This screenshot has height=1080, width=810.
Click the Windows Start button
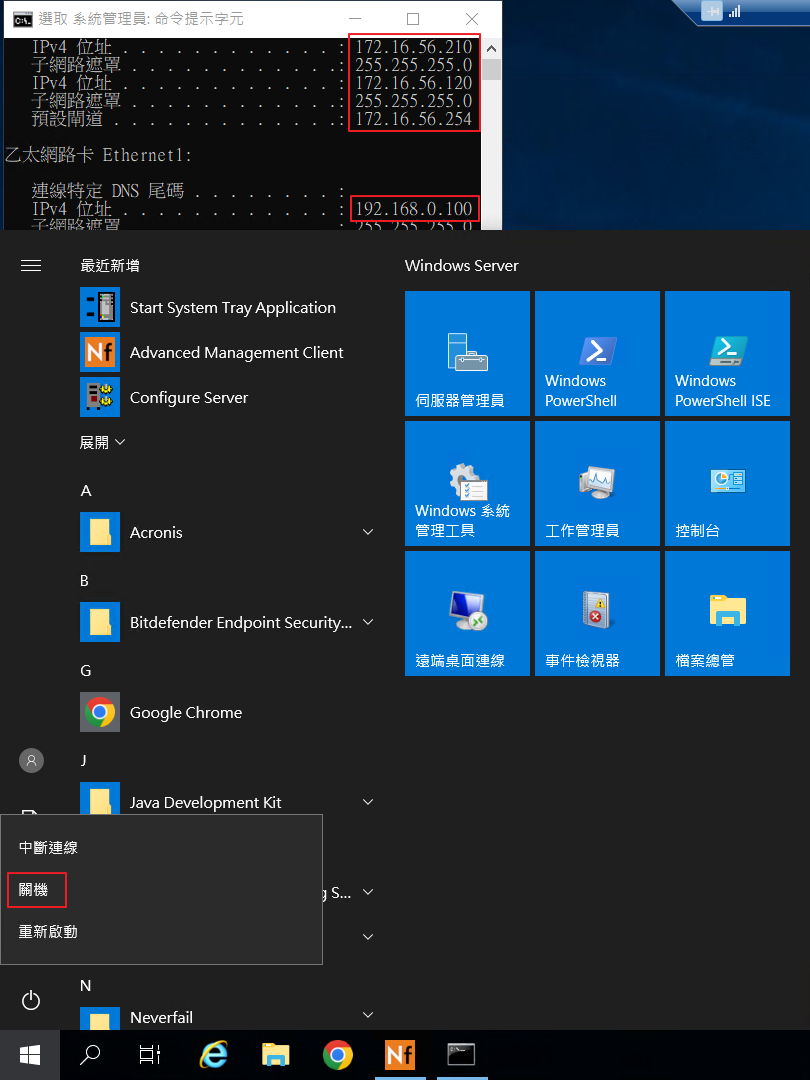point(30,1055)
